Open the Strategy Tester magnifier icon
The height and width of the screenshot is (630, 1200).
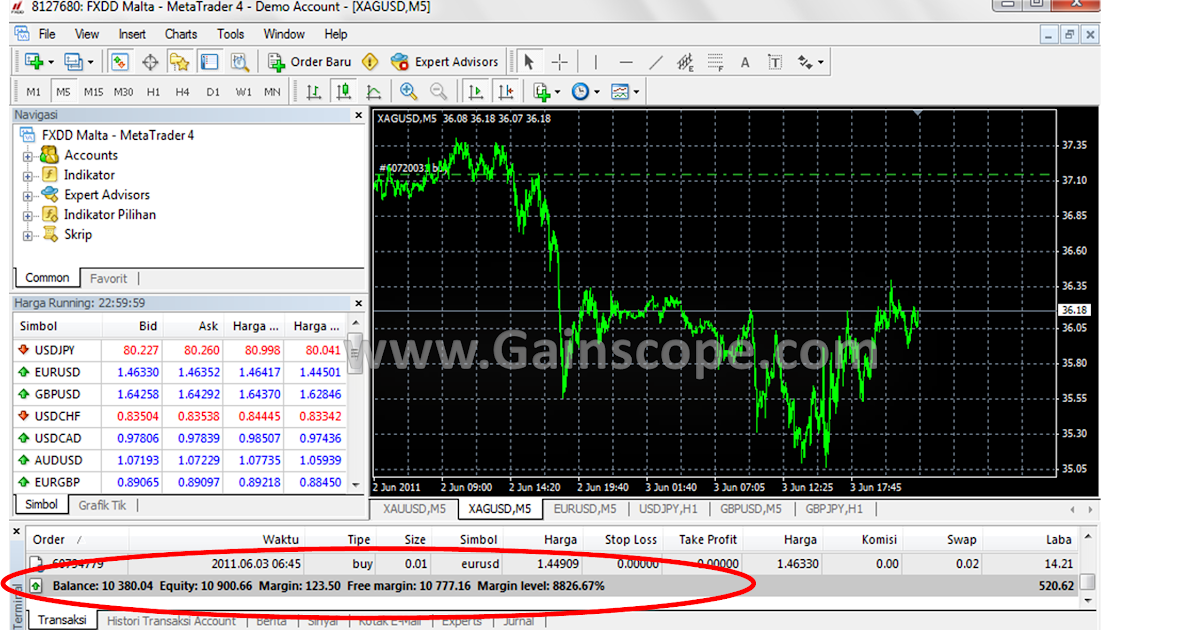240,62
